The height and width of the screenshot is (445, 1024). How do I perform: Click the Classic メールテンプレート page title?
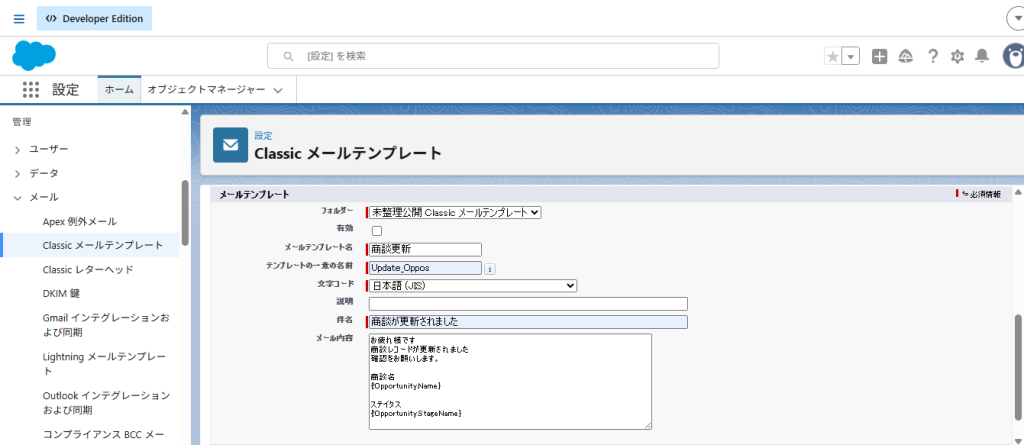348,154
